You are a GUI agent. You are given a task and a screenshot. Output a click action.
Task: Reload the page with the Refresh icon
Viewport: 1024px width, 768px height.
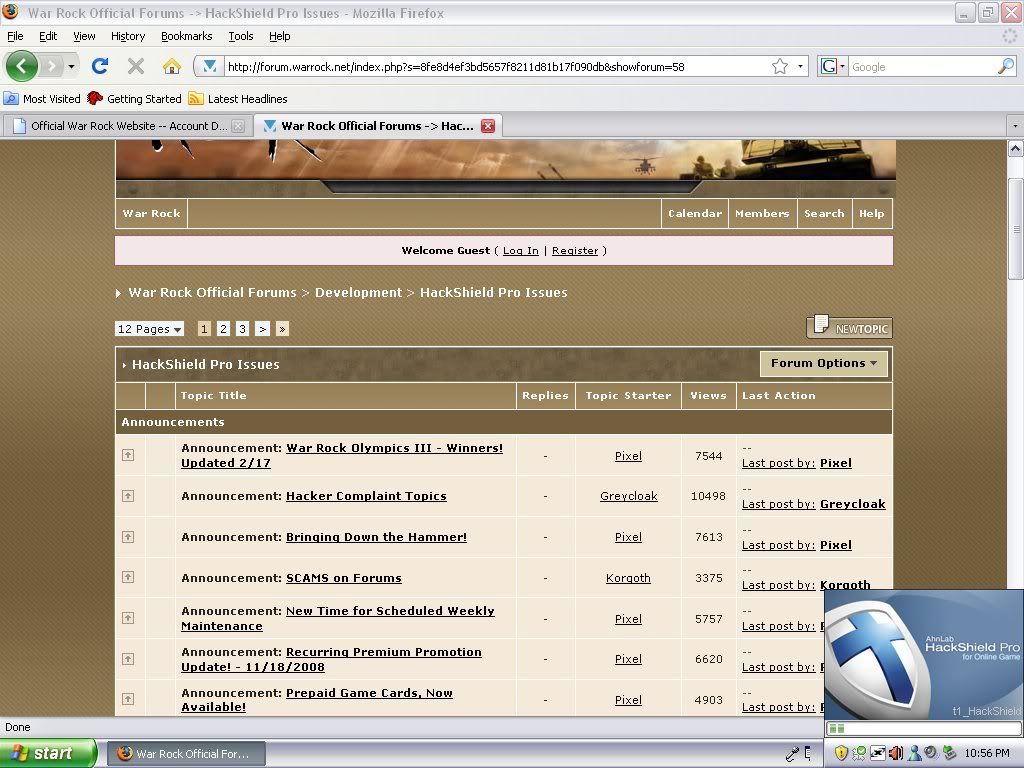click(100, 66)
